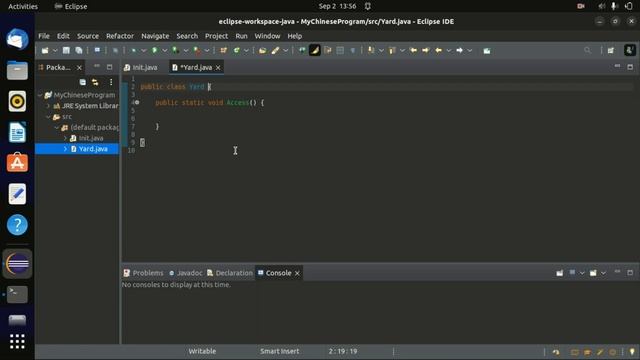Collapse the src folder node
Screen dimensions: 640x360
[49, 117]
